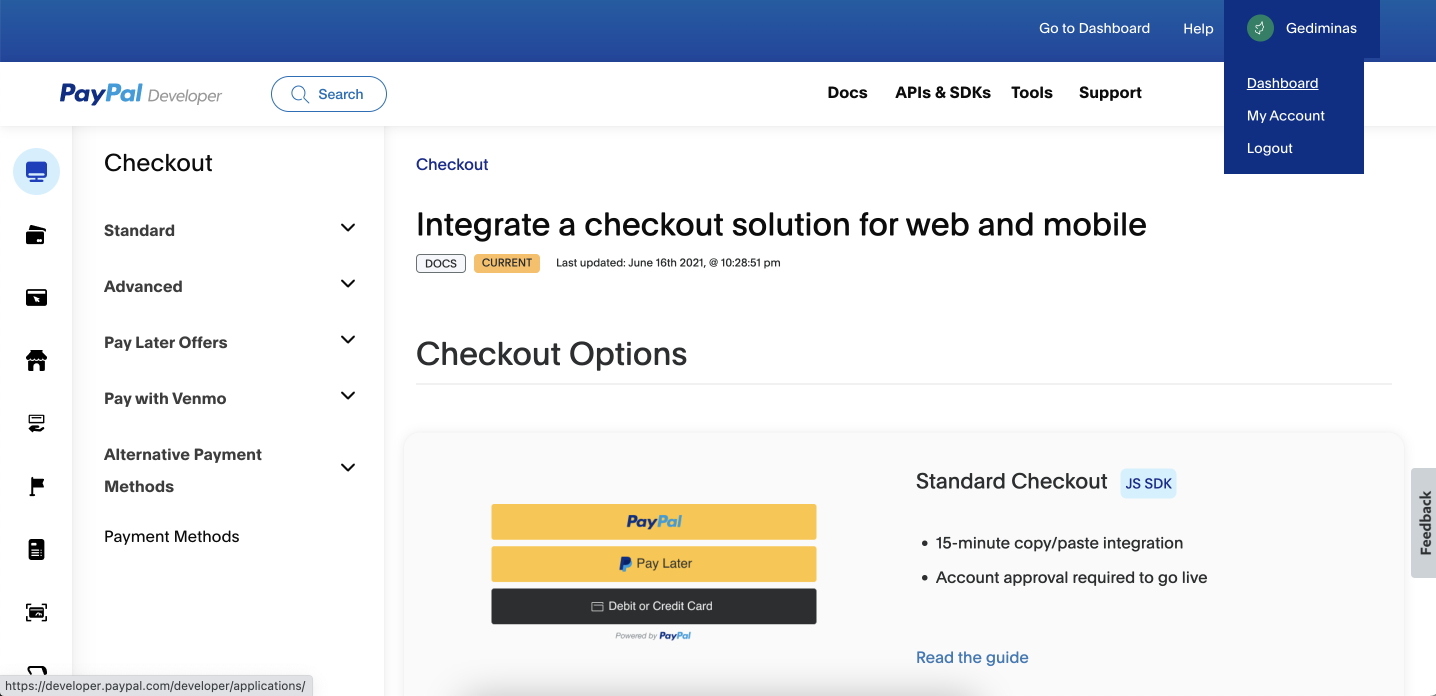Click the card-with-arrows sidebar icon
Viewport: 1436px width, 696px height.
(36, 423)
